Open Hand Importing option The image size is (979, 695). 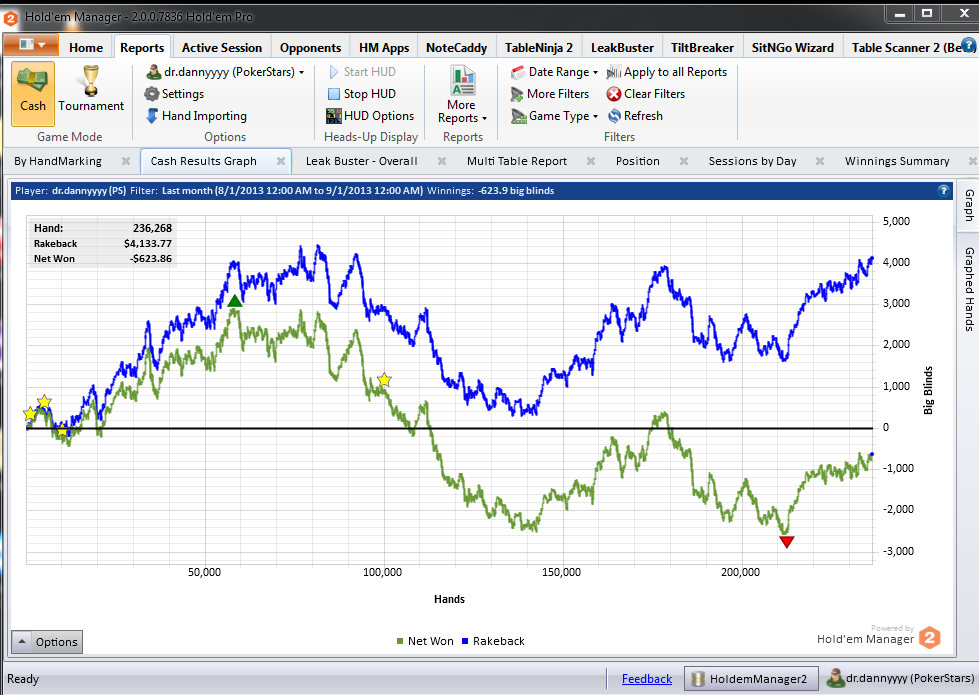click(197, 116)
